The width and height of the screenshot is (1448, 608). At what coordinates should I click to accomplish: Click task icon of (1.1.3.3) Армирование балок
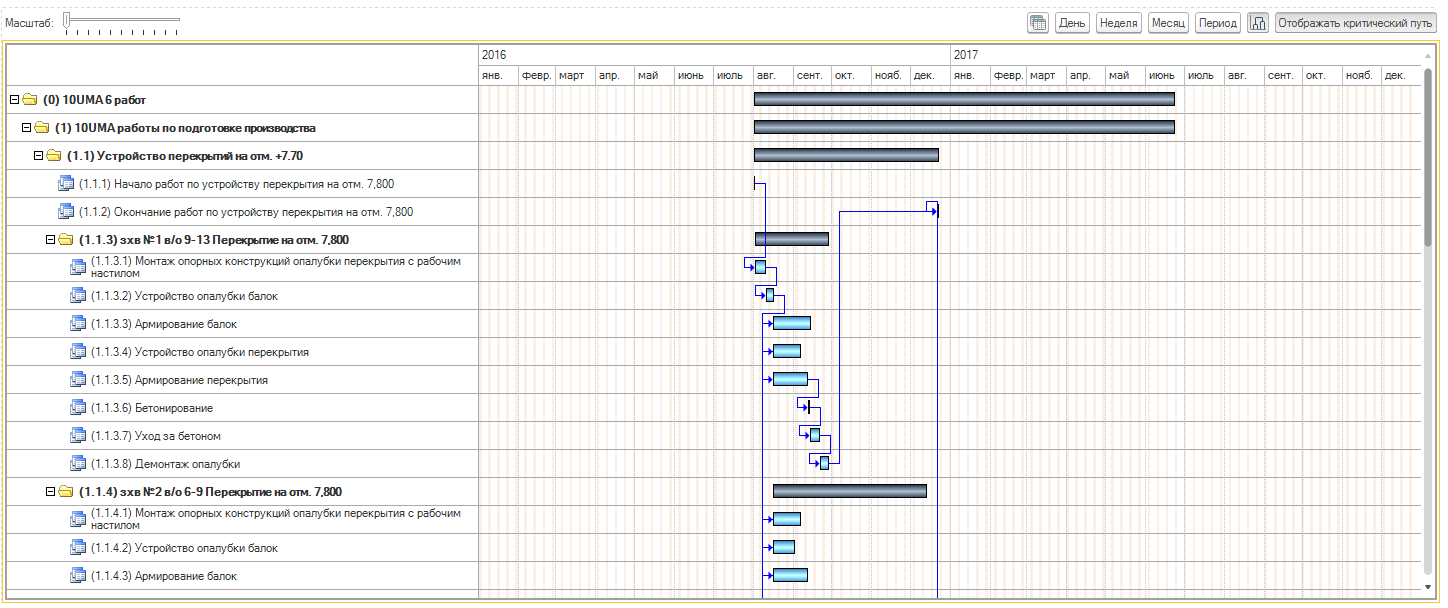point(78,324)
